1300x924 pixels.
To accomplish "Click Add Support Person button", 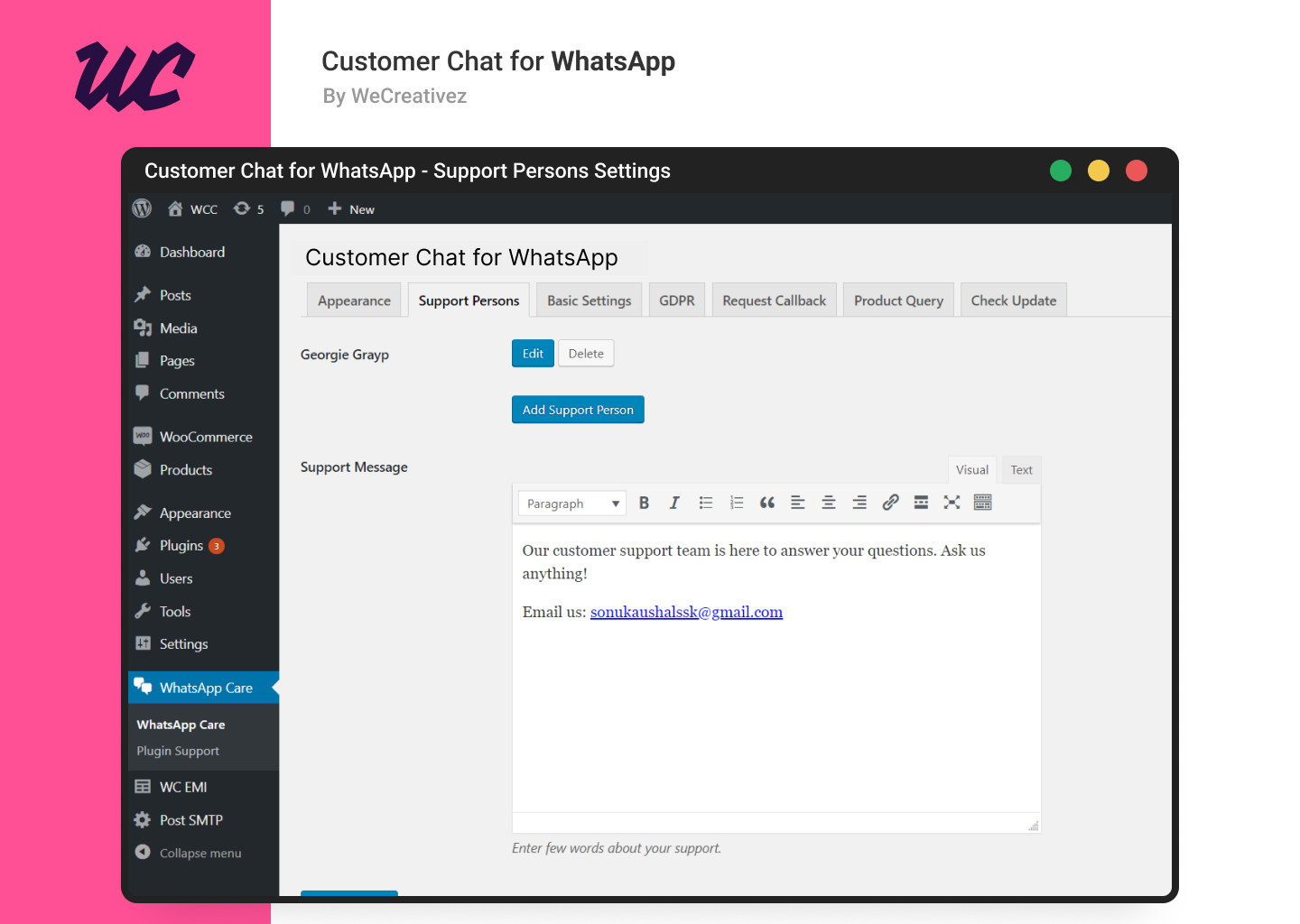I will coord(578,410).
